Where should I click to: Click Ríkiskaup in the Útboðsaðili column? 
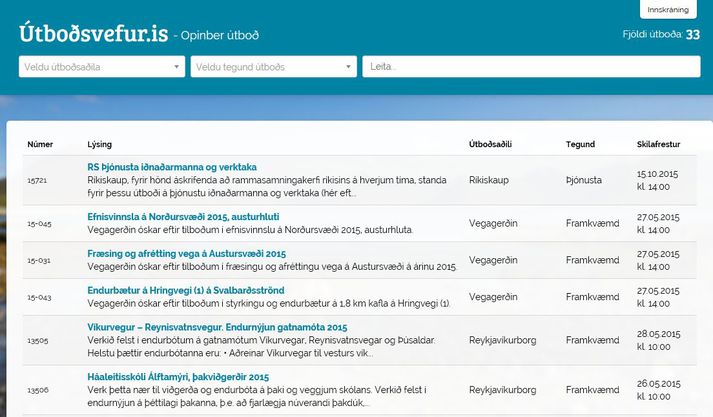tap(490, 180)
